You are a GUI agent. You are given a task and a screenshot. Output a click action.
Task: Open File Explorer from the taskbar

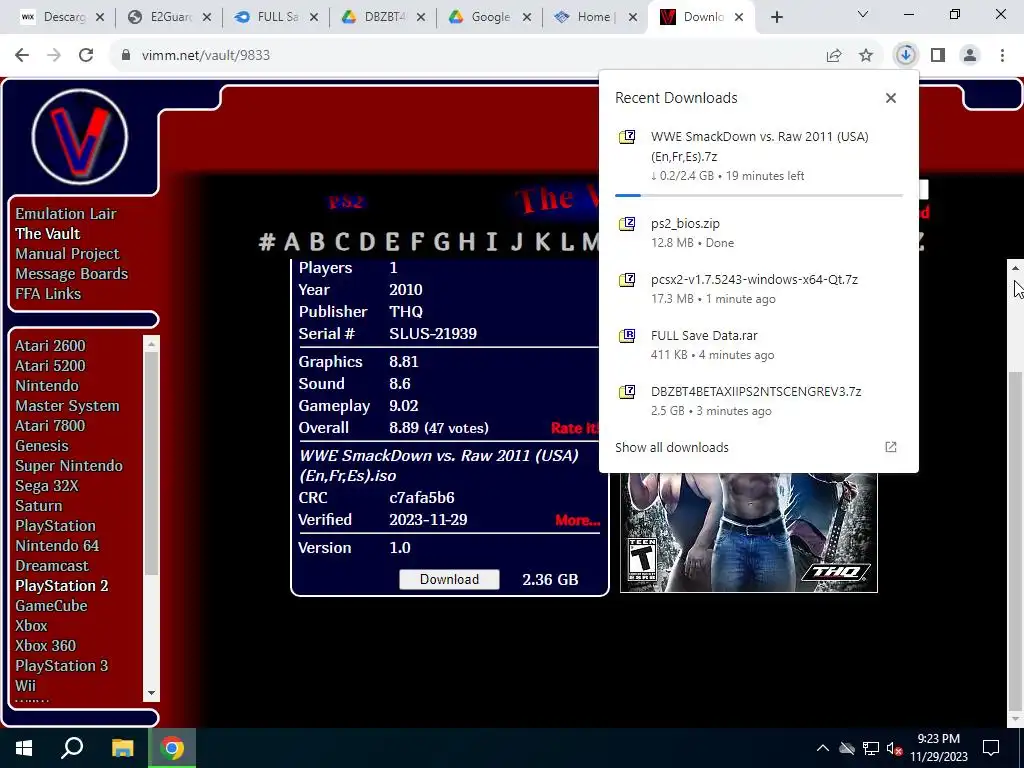122,748
